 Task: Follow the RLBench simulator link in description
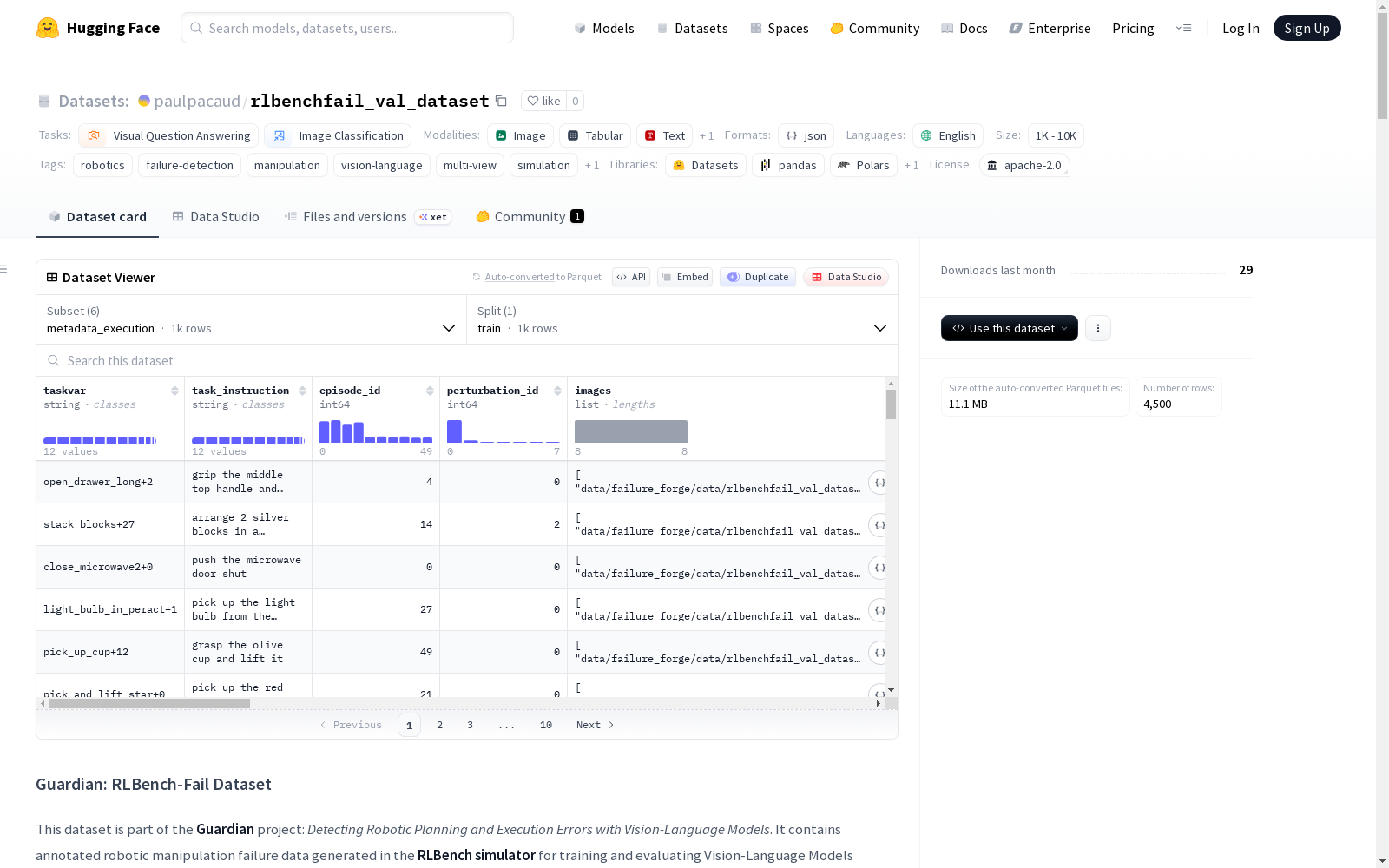[x=477, y=855]
